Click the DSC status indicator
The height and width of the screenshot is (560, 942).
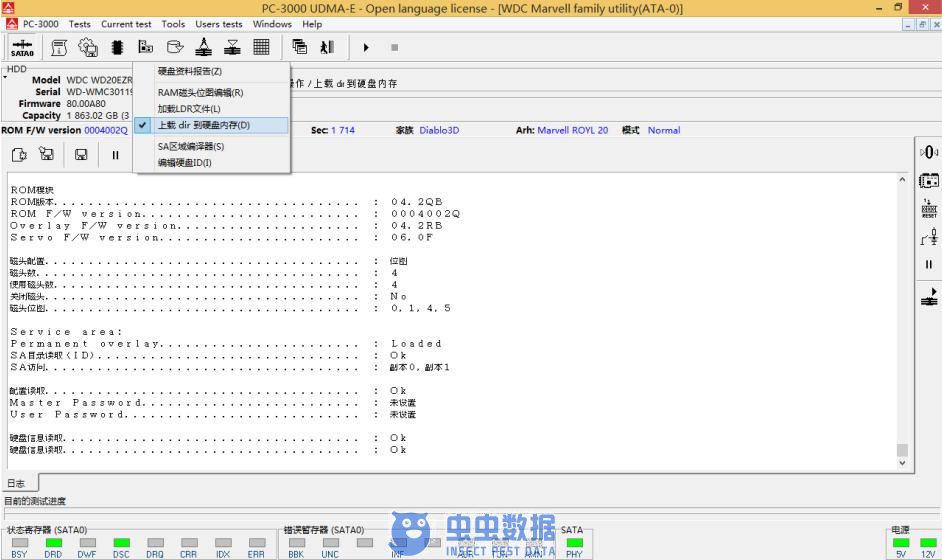121,543
